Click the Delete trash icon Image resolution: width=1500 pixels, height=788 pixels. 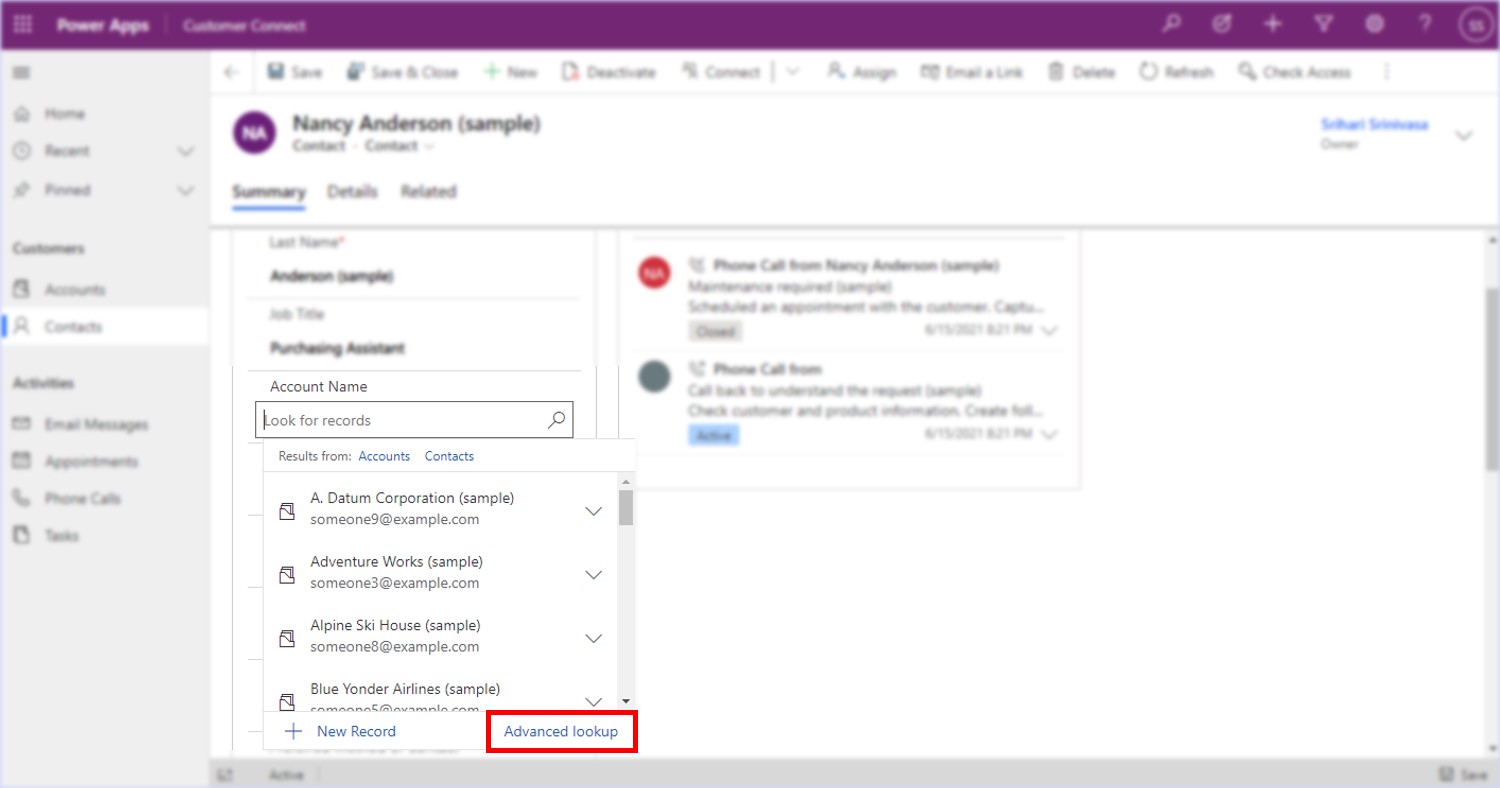pos(1056,72)
